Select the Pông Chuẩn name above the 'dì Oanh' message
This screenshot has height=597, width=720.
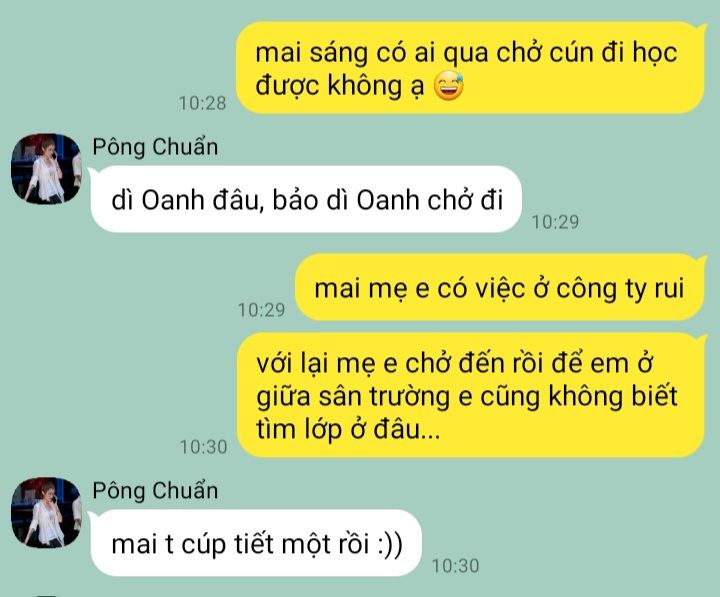[155, 147]
